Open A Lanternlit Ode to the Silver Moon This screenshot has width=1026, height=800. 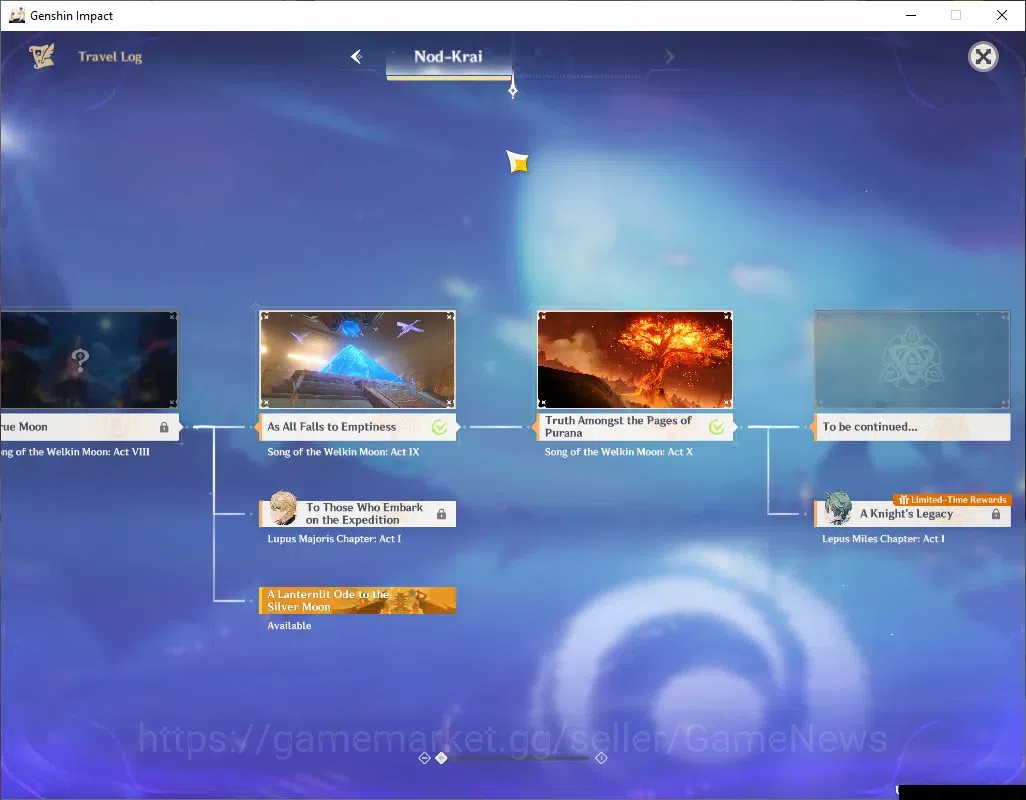click(x=357, y=600)
